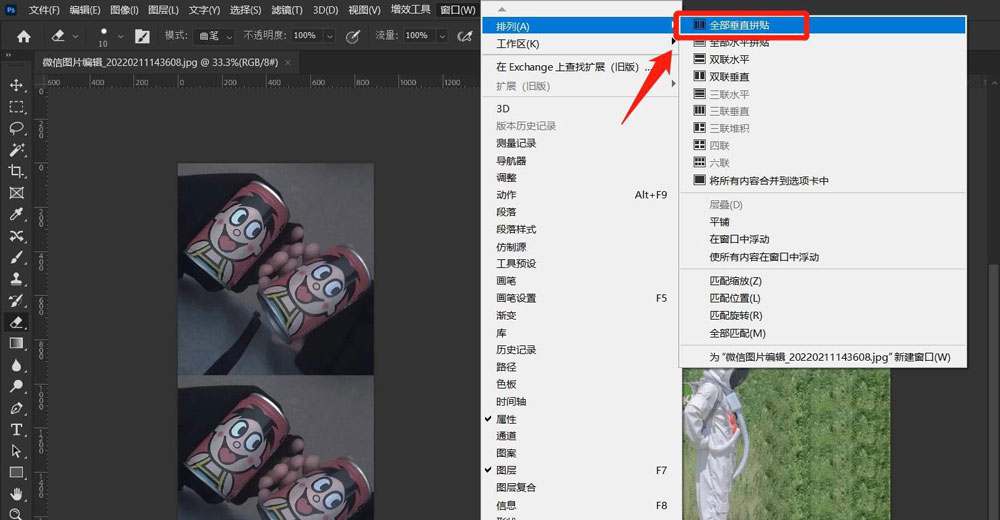Open the 滤镜(T) menu
Screen dimensions: 1000x520
[x=287, y=10]
